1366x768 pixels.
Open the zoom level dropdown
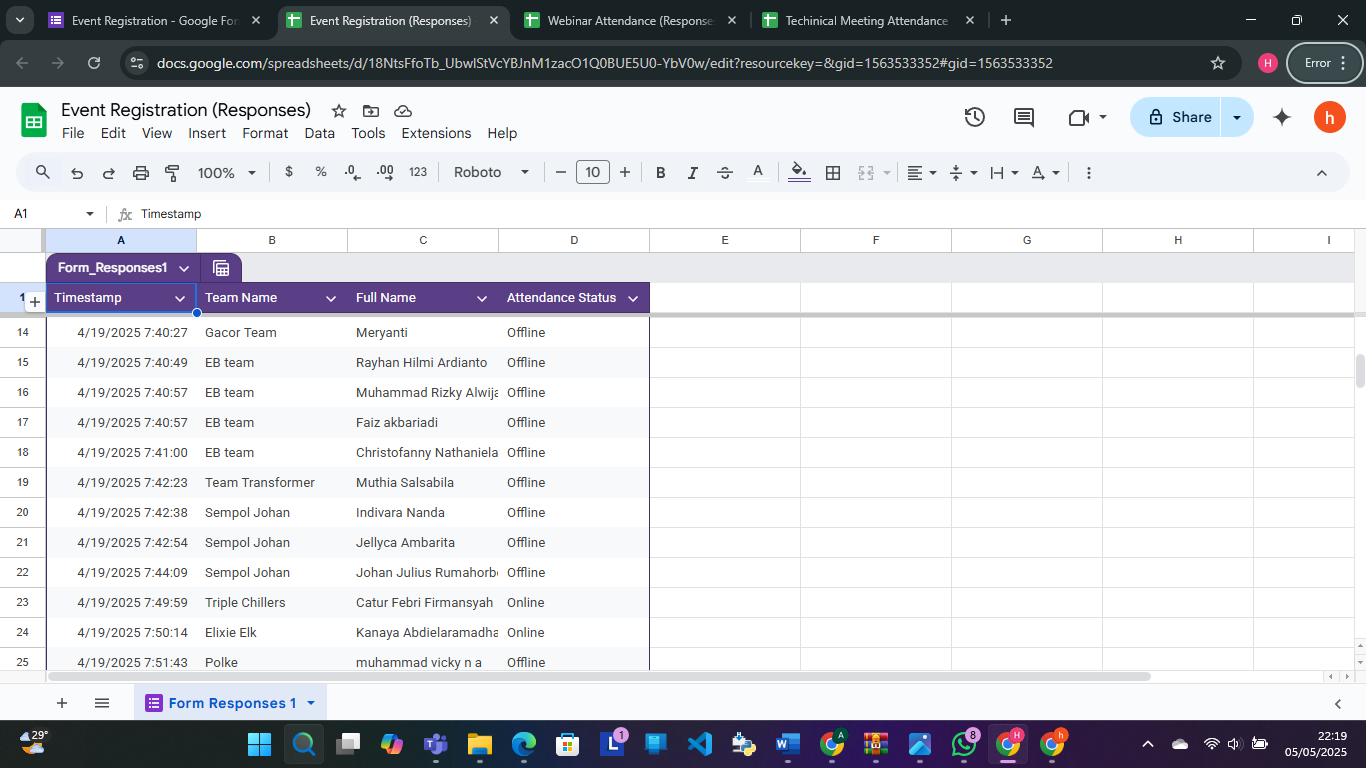[227, 173]
